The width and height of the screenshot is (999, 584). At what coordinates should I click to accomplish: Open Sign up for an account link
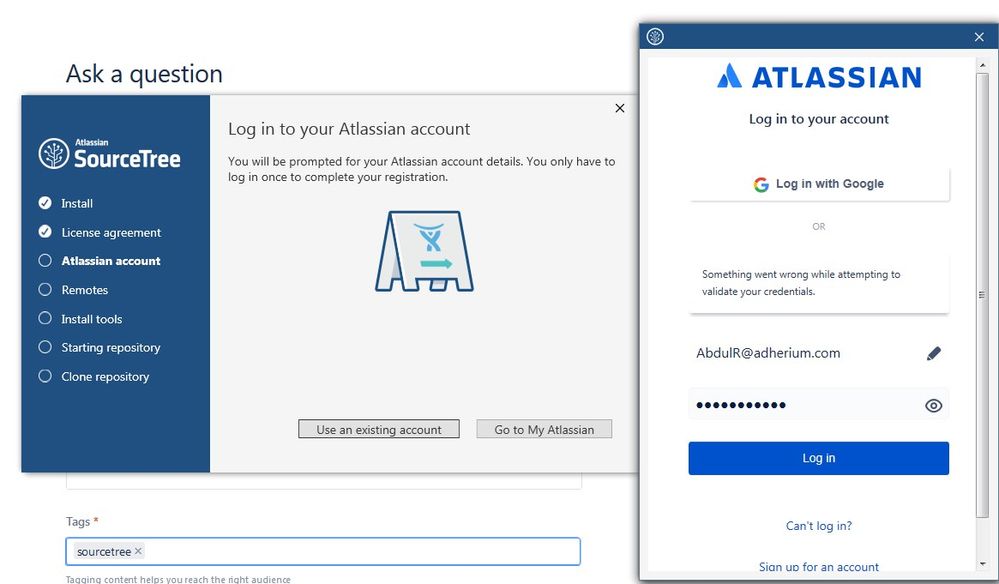coord(819,567)
